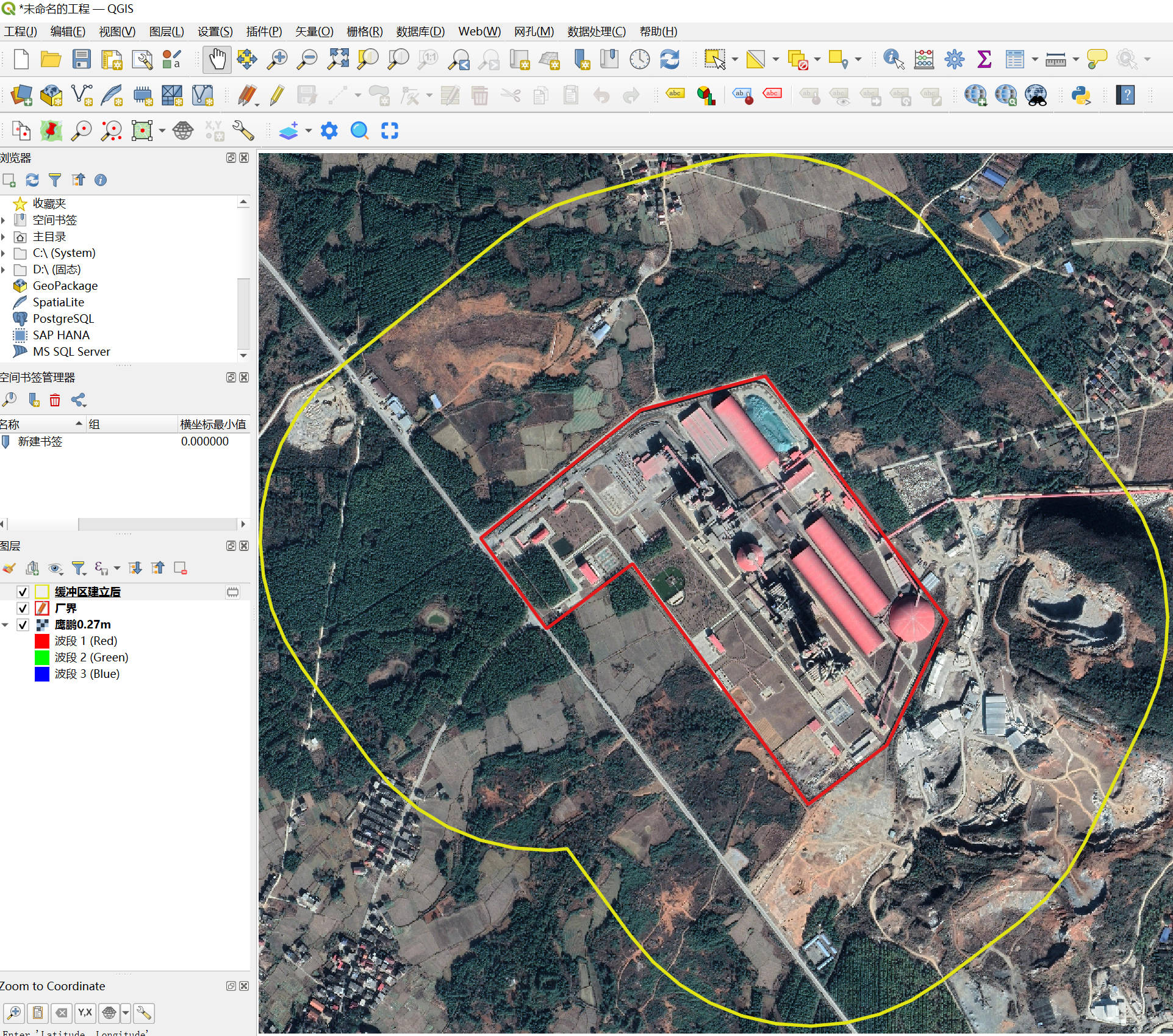This screenshot has width=1173, height=1036.
Task: Click the Browser panel scroll down arrow
Action: point(243,355)
